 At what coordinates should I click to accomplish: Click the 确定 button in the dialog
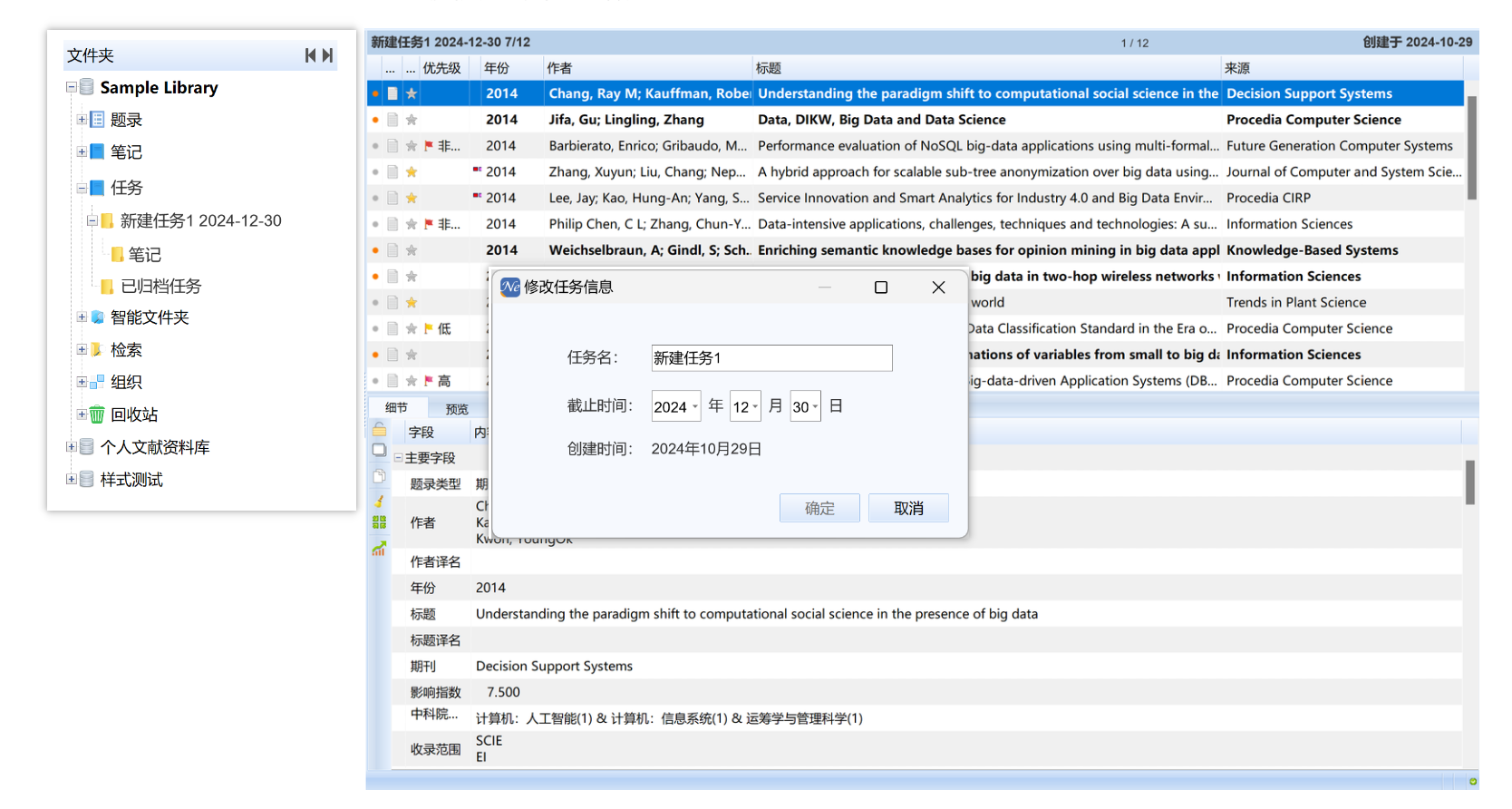click(819, 509)
